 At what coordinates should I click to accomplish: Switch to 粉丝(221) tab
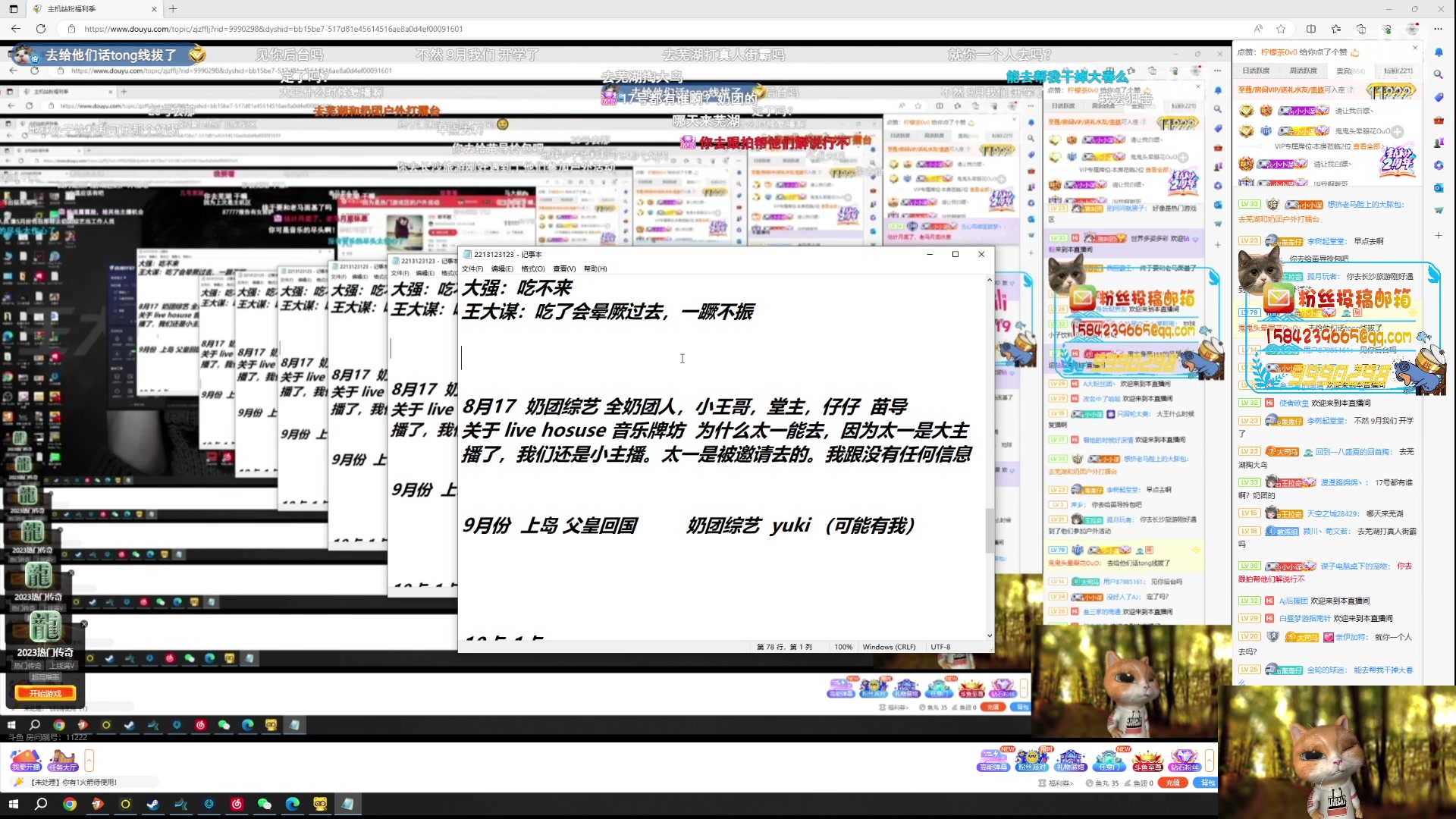(1398, 71)
